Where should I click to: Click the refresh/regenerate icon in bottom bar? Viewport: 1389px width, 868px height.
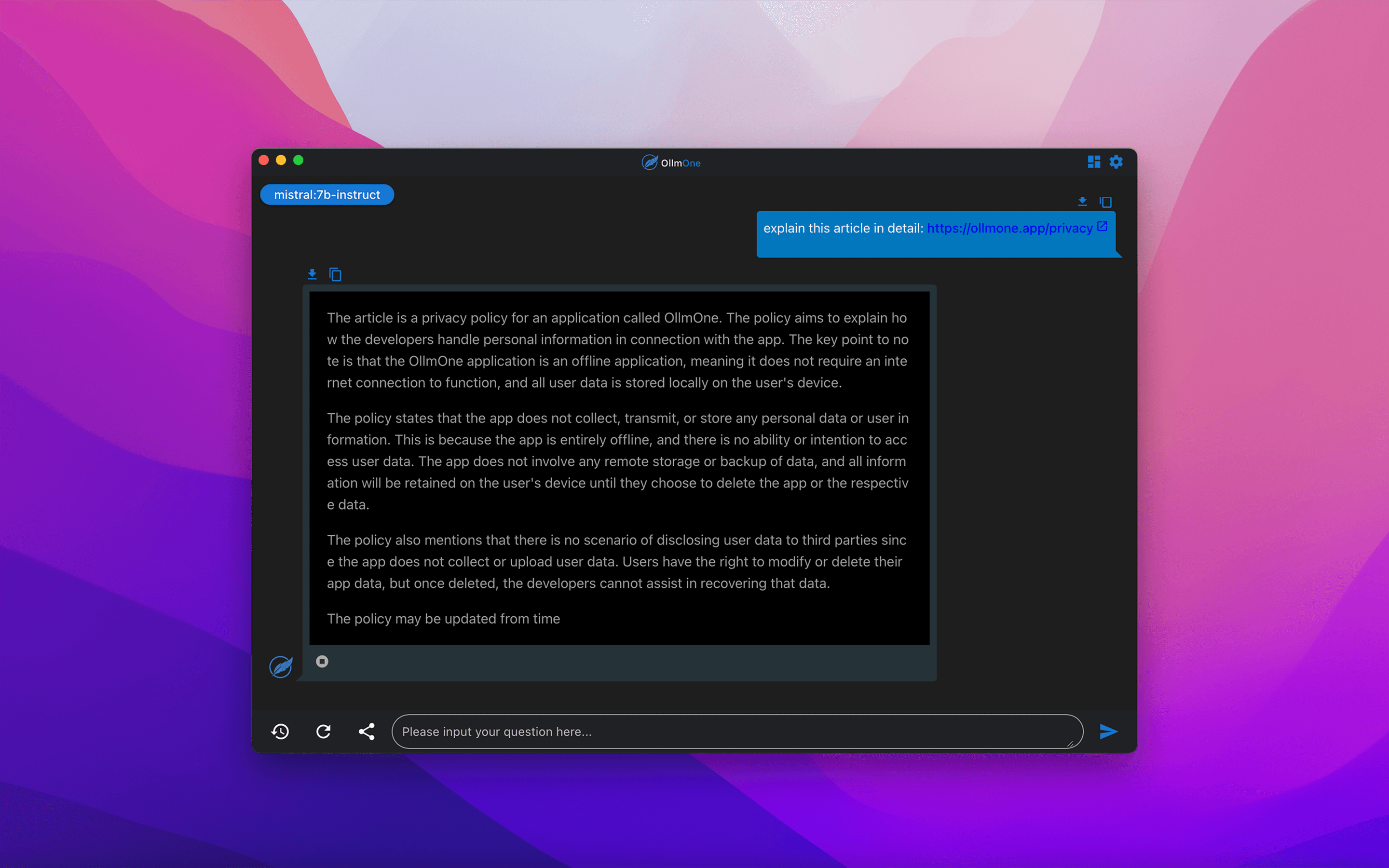click(x=324, y=732)
